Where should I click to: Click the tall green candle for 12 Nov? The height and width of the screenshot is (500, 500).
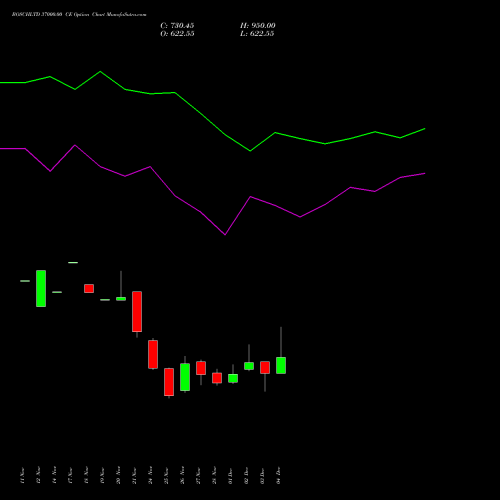pos(41,288)
